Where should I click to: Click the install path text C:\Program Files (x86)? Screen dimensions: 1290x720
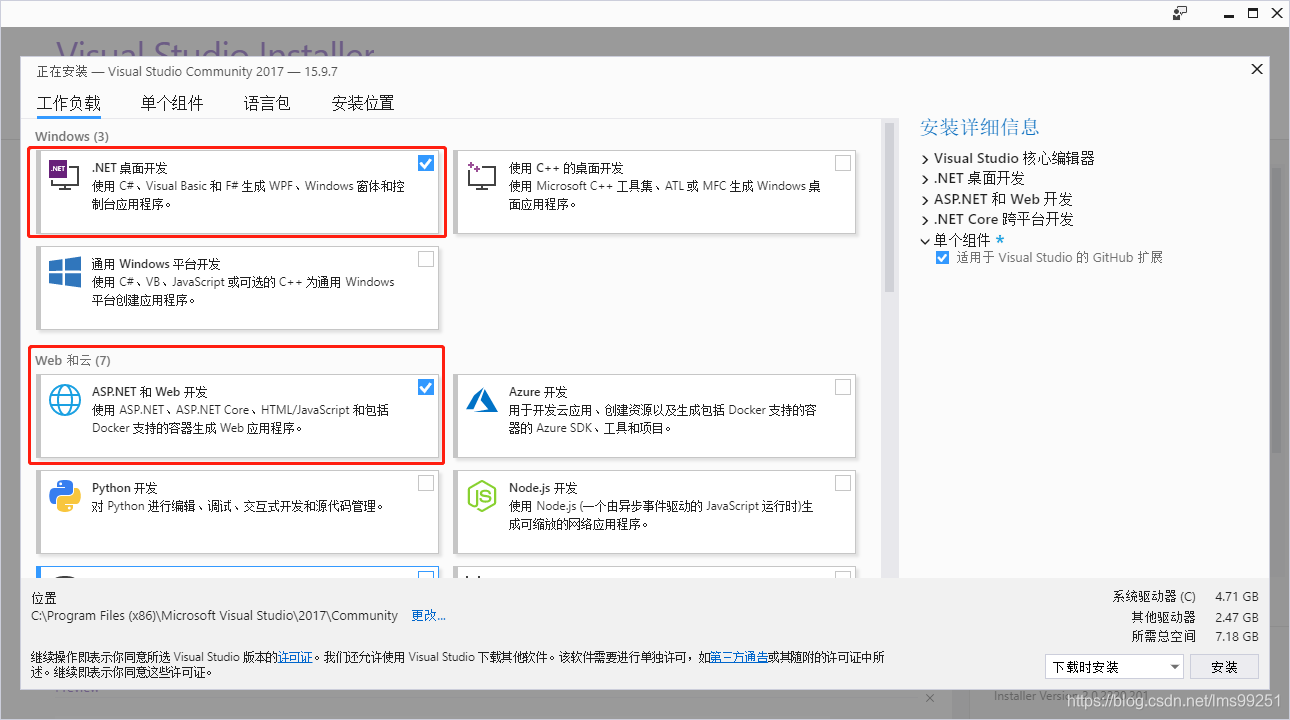pyautogui.click(x=214, y=616)
